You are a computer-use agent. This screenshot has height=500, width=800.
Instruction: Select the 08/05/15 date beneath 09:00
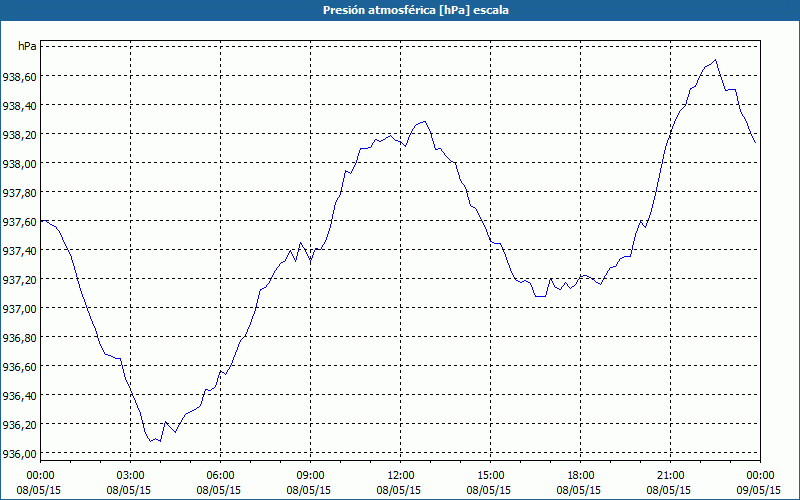click(x=309, y=490)
